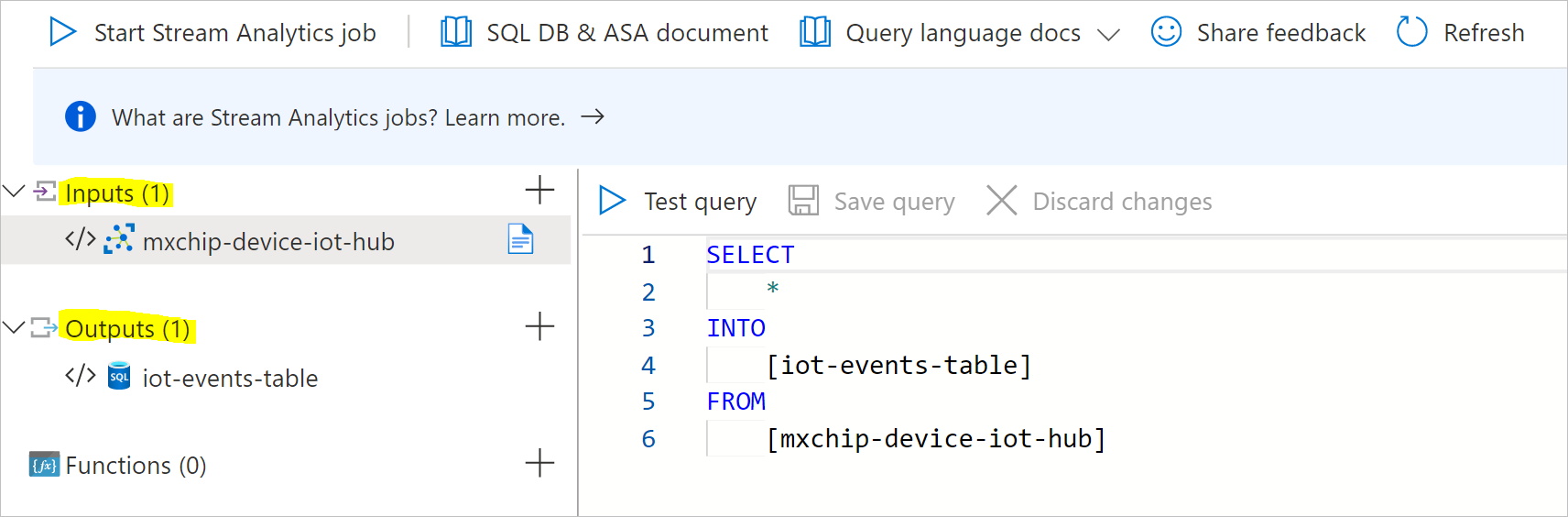Image resolution: width=1568 pixels, height=517 pixels.
Task: Open SQL DB & ASA document link
Action: [627, 33]
